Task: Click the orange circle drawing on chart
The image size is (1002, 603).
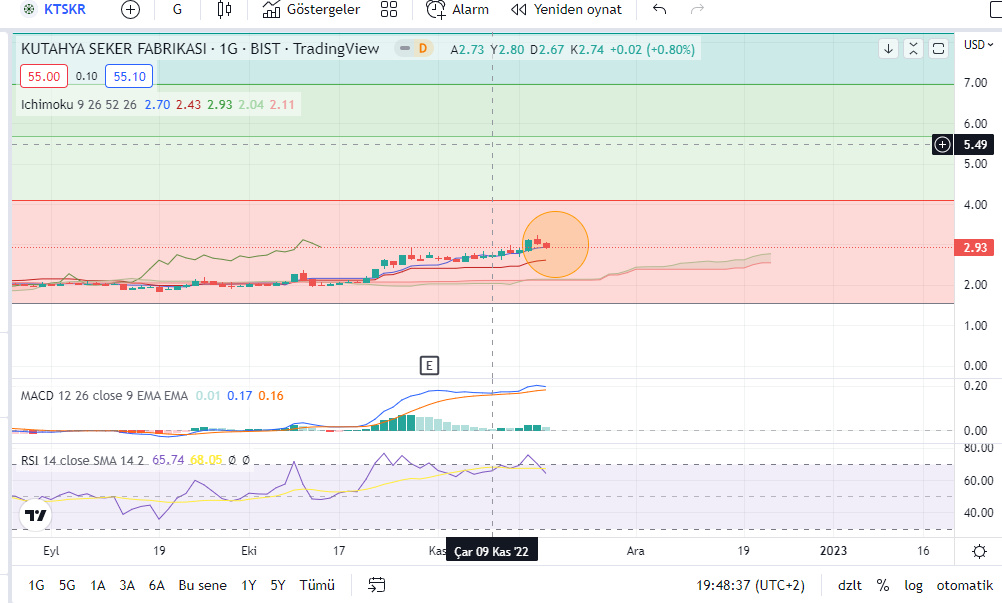Action: pyautogui.click(x=555, y=245)
